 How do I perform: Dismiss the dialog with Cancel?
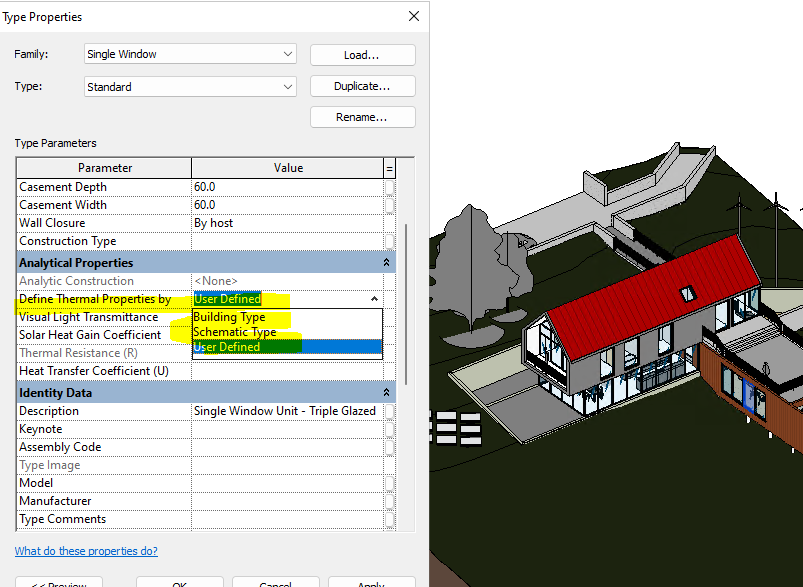pos(276,583)
